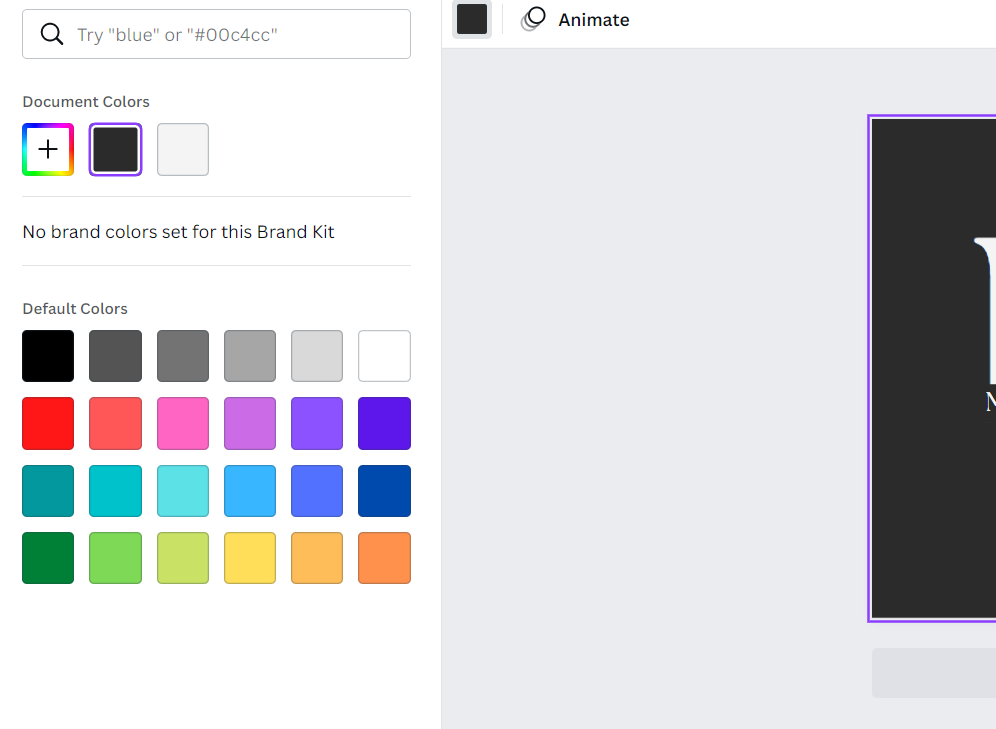996x729 pixels.
Task: Pick the yellow swatch in Default Colors
Action: tap(250, 558)
